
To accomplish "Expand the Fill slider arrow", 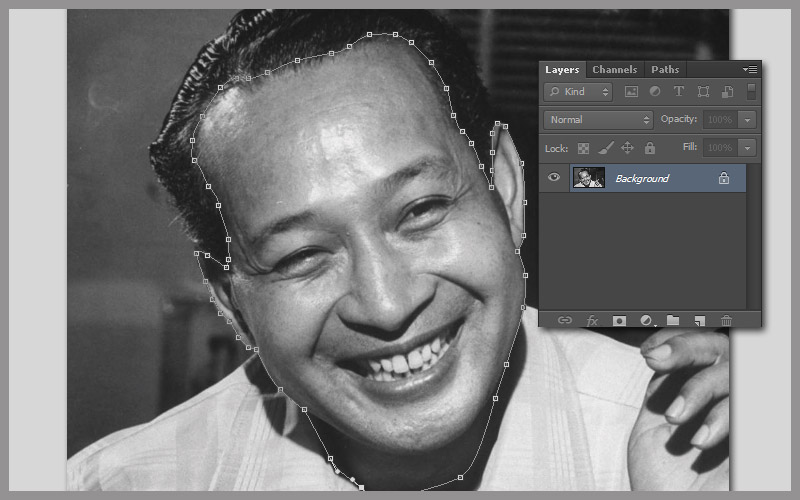I will tap(747, 148).
